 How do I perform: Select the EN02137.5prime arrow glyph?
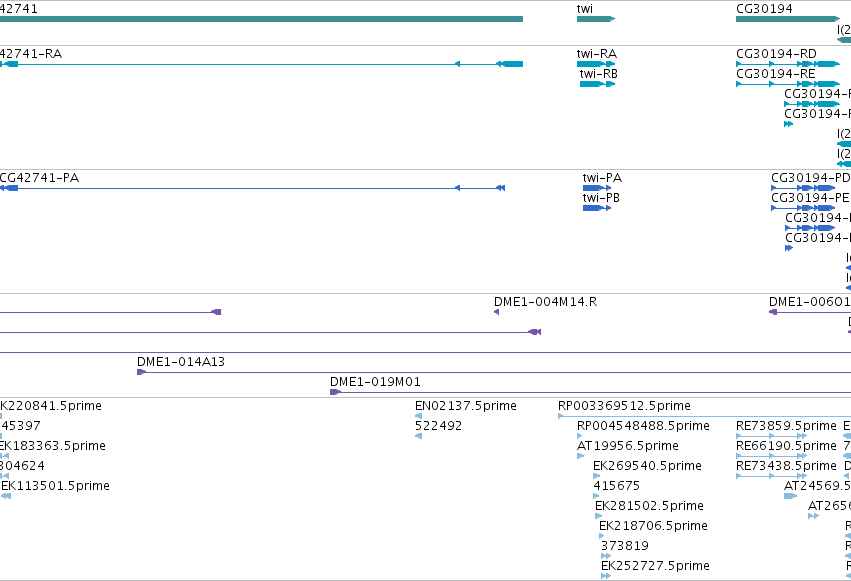coord(418,416)
